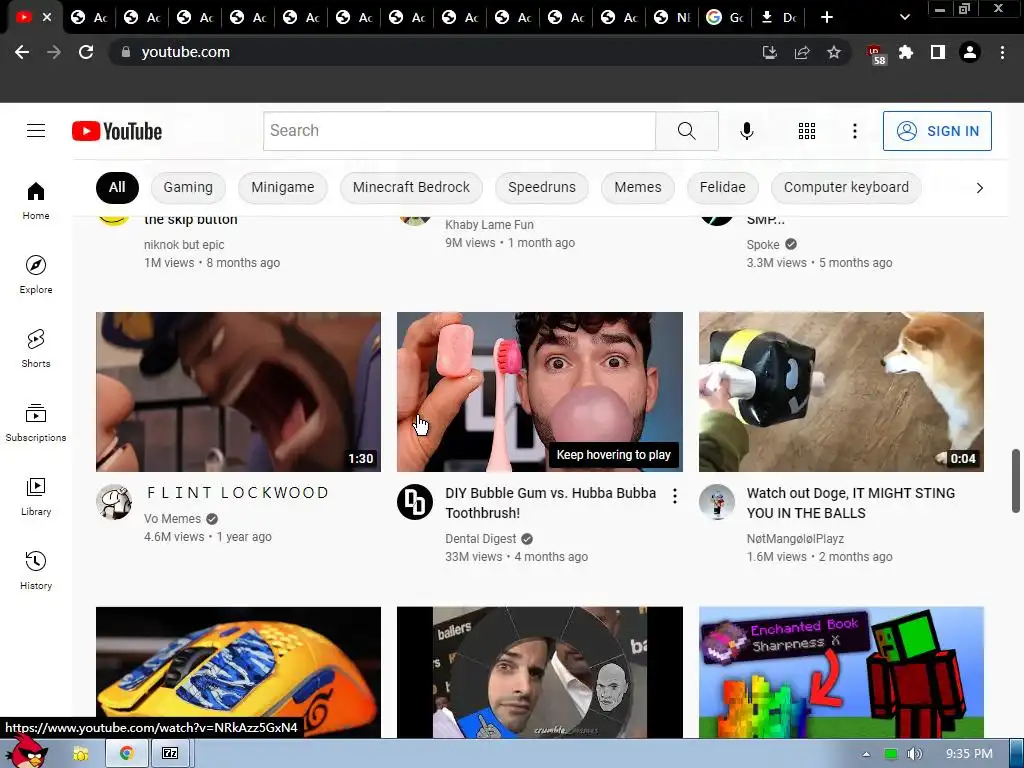The height and width of the screenshot is (768, 1024).
Task: Select the Memes filter chip
Action: click(638, 187)
